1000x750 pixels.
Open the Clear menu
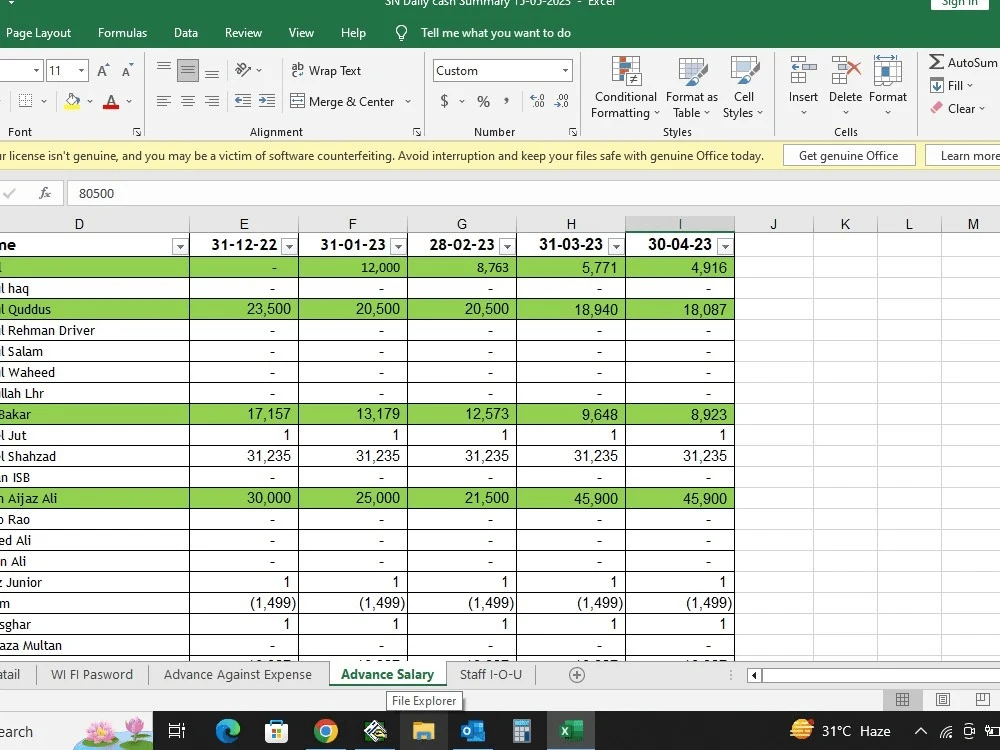[957, 108]
